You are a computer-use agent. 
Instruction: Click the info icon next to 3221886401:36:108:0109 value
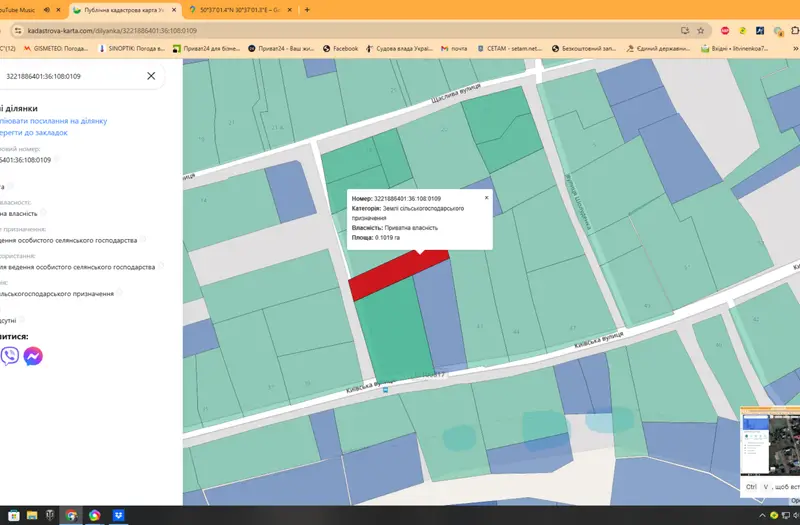pos(56,159)
